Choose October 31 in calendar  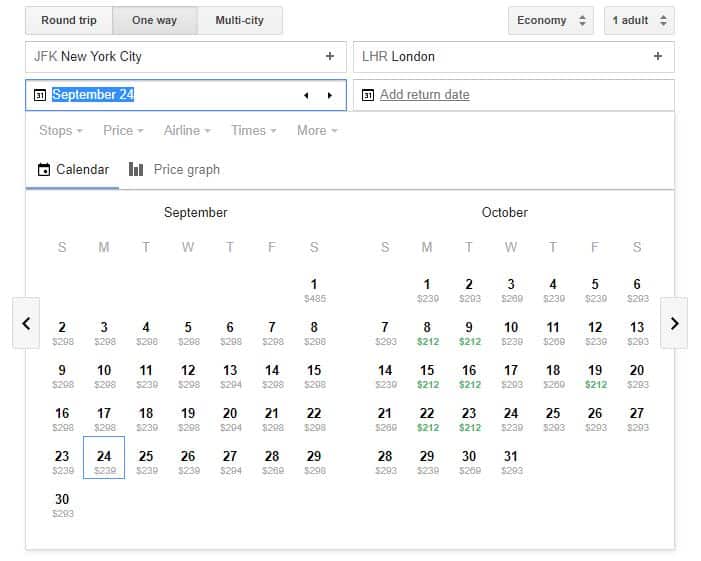coord(511,462)
